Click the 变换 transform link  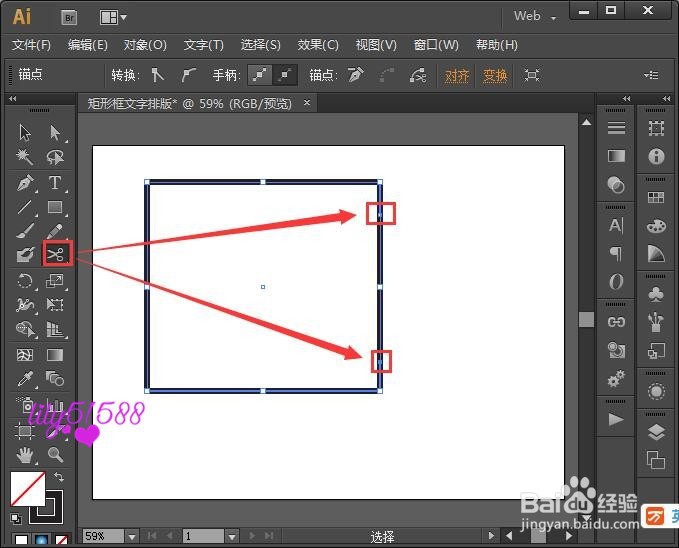495,76
